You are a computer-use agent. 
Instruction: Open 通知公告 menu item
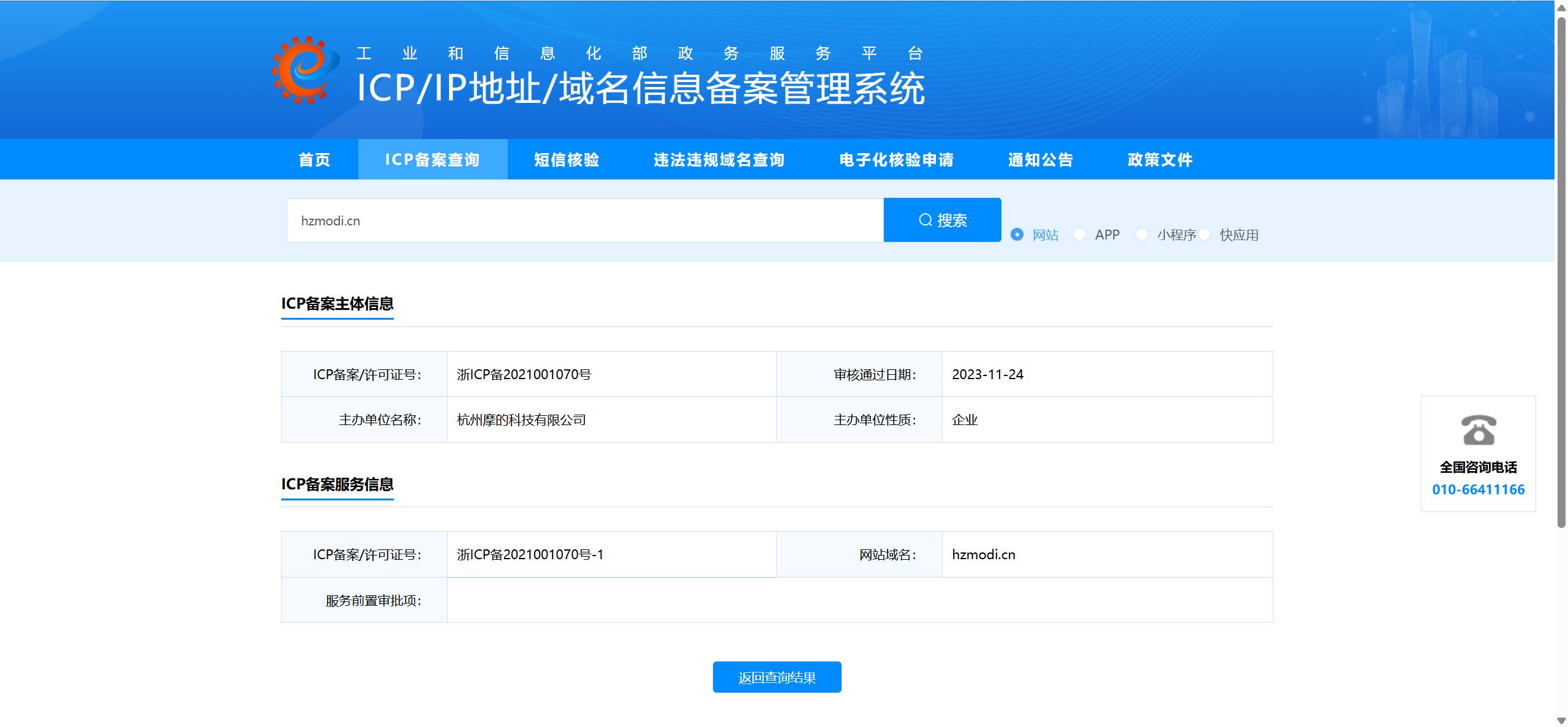1041,160
